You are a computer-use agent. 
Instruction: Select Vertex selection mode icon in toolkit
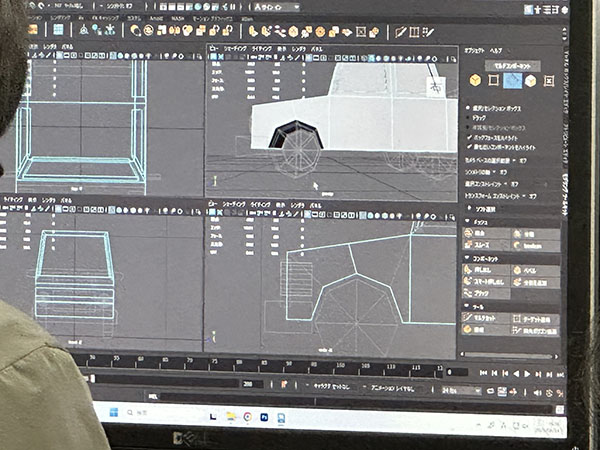(493, 80)
